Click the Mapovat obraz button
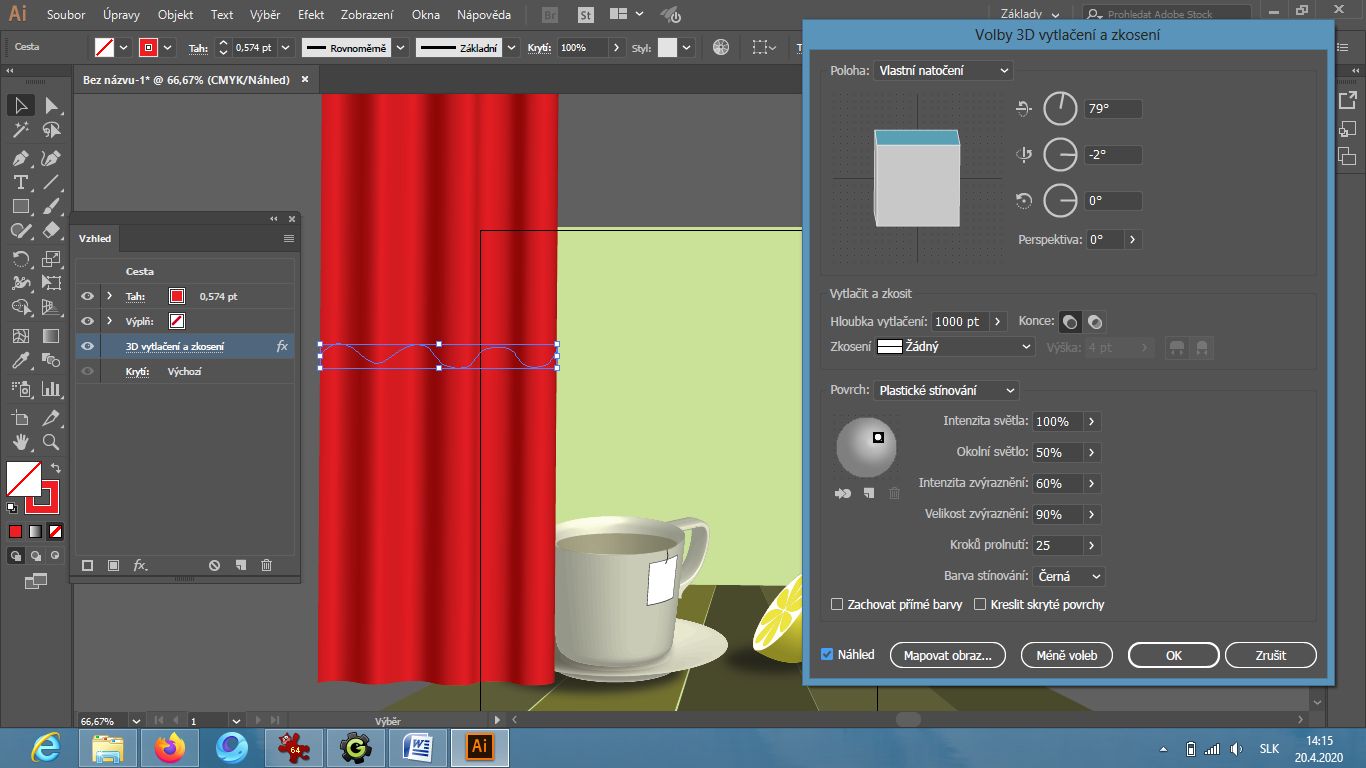This screenshot has width=1366, height=768. pyautogui.click(x=947, y=656)
